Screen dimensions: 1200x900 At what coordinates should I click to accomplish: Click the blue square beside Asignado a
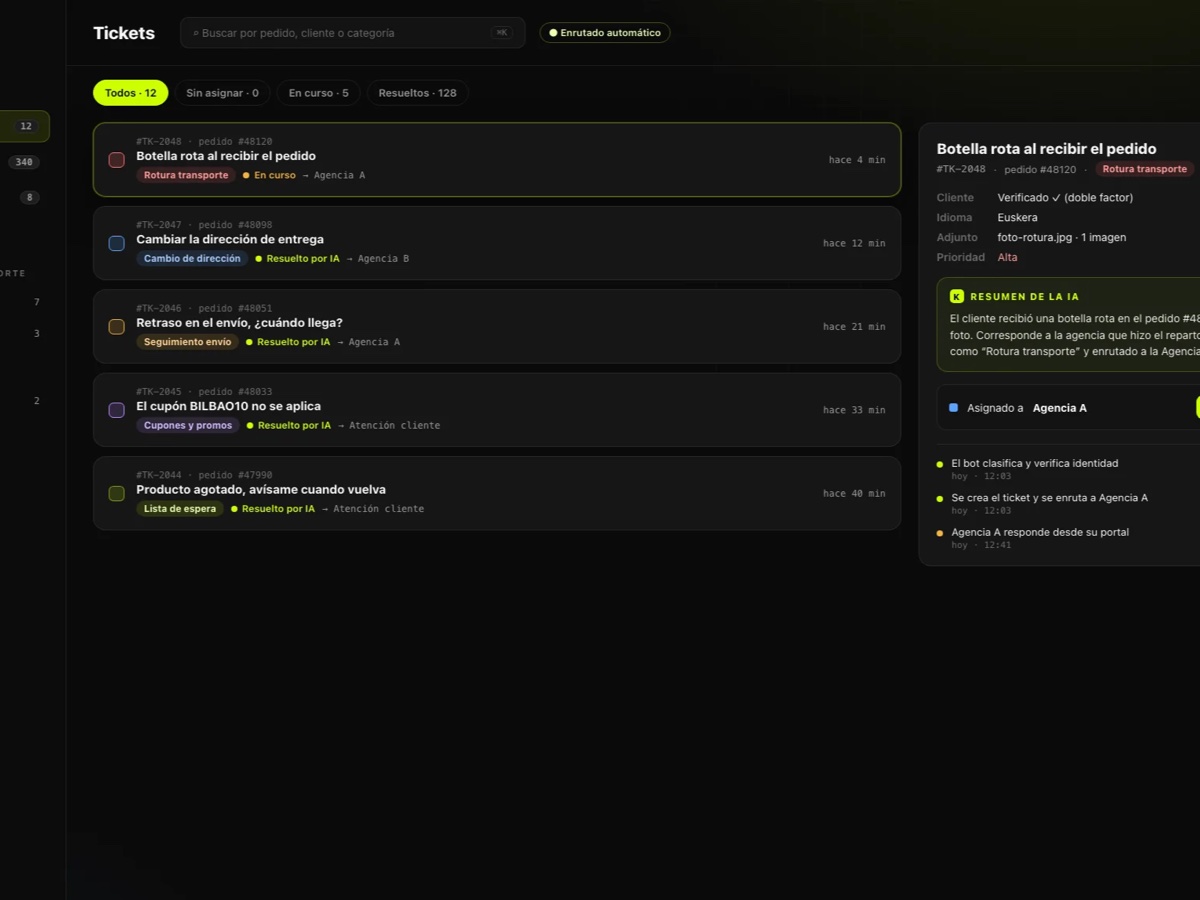[953, 408]
